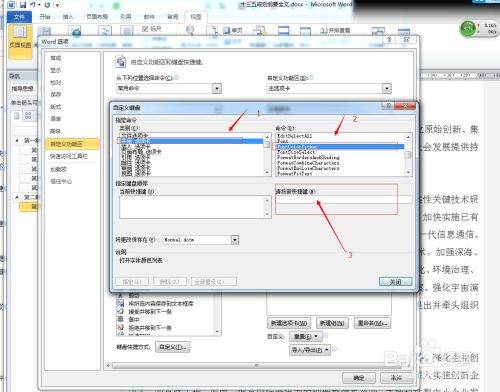This screenshot has height=392, width=500.
Task: Click help button in Word 选项 title bar
Action: coord(389,40)
